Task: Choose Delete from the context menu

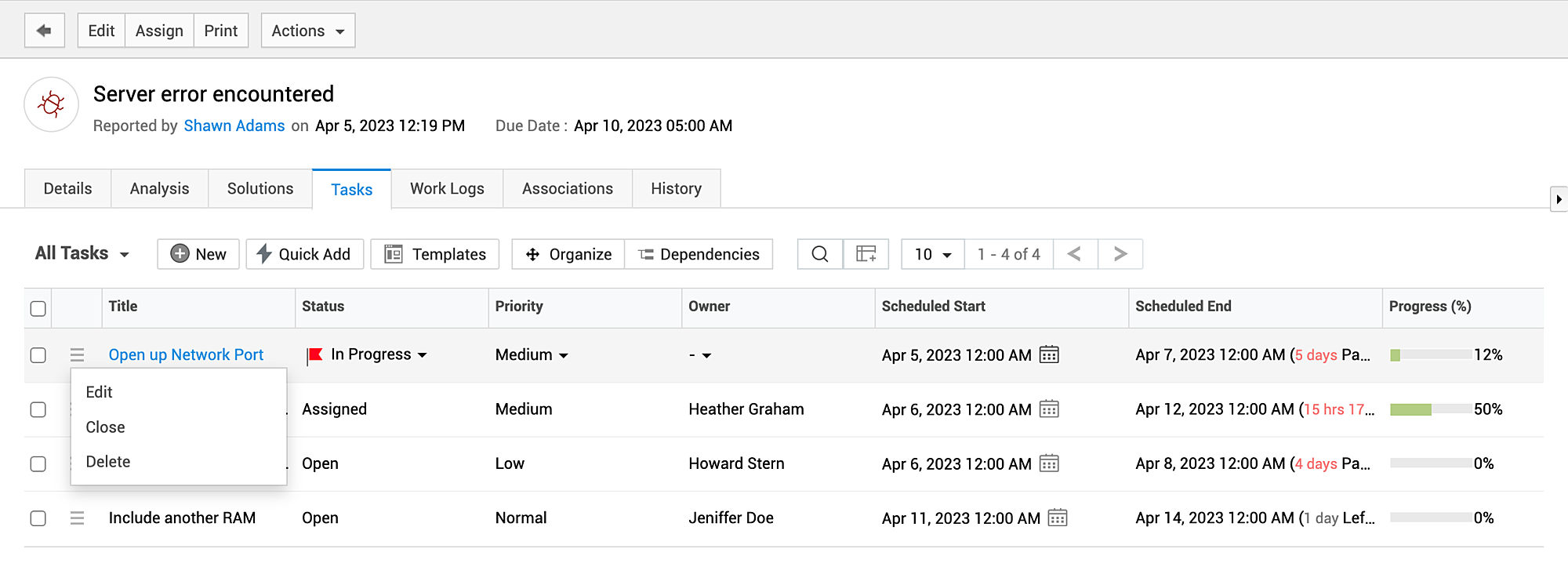Action: (x=108, y=462)
